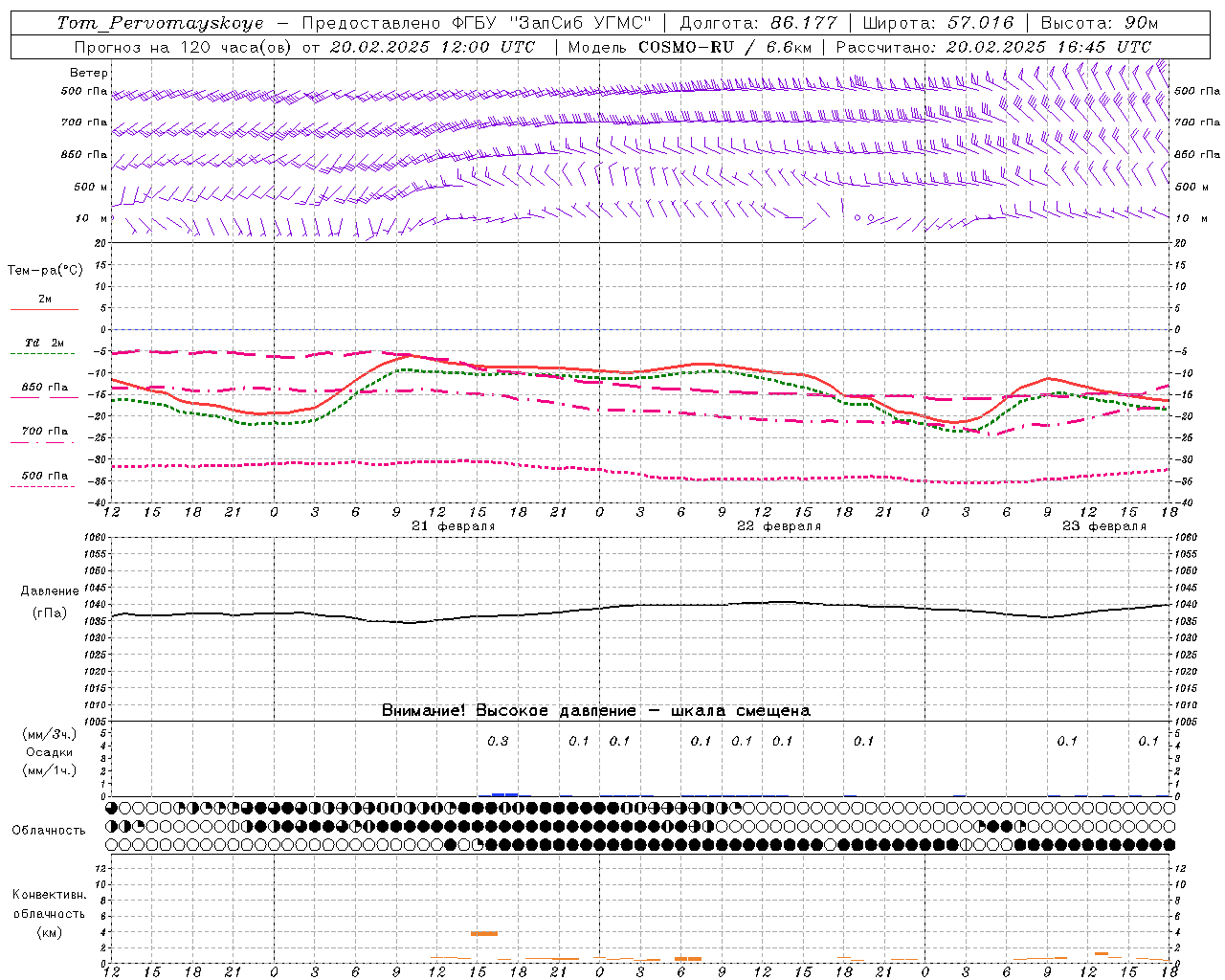Viewport: 1225px width, 980px height.
Task: Click the 'Ветер' wind panel label
Action: [x=89, y=73]
